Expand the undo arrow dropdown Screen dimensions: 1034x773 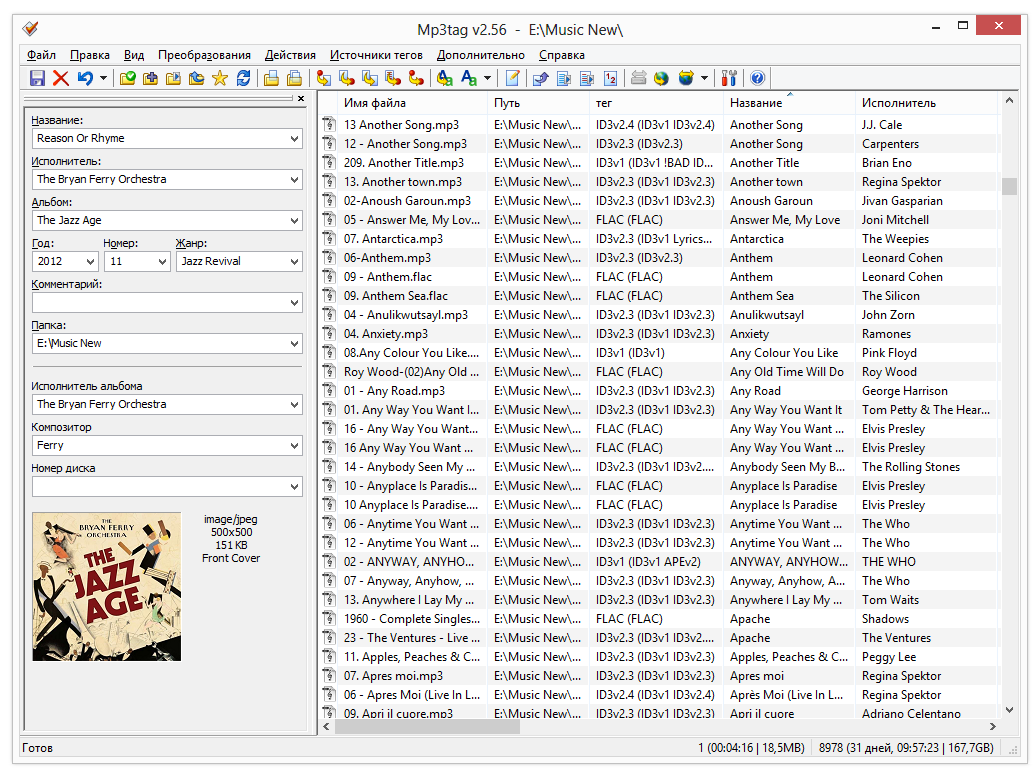tap(104, 78)
